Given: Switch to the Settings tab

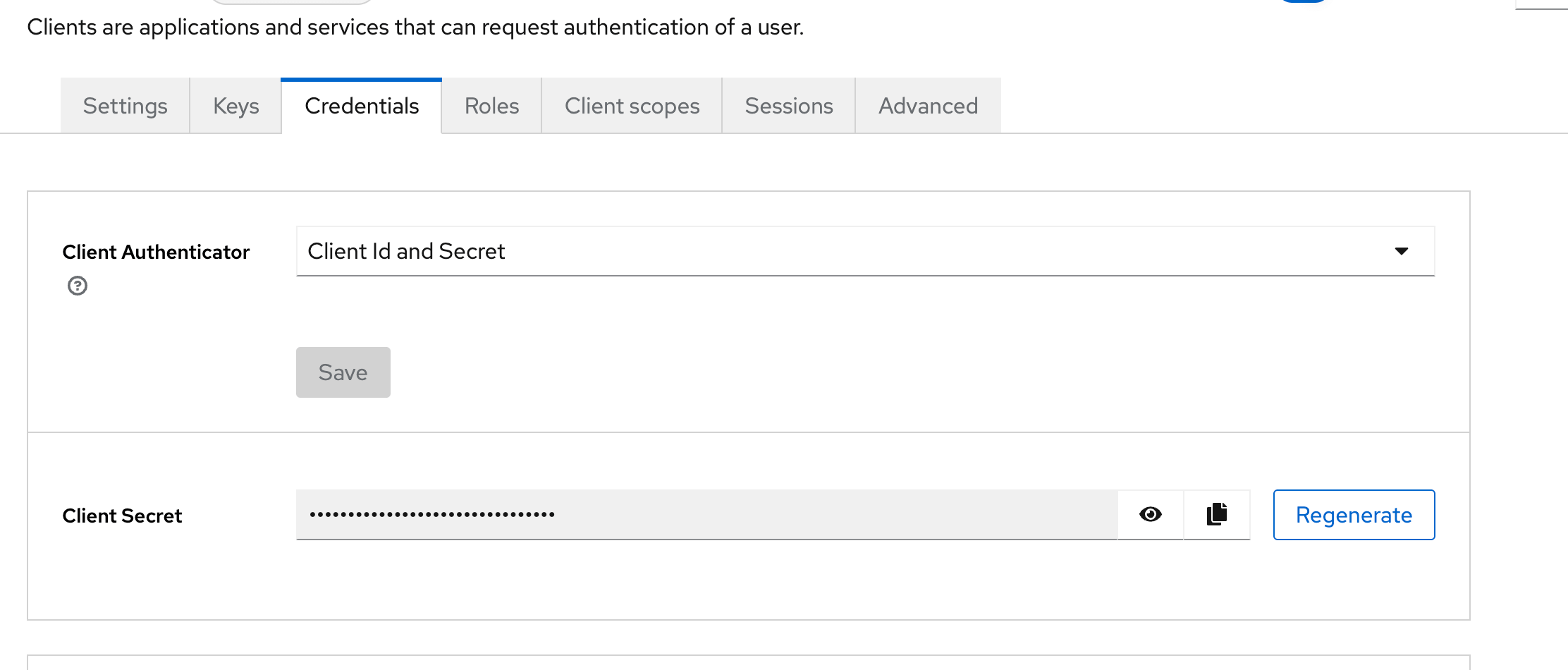Looking at the screenshot, I should tap(125, 106).
